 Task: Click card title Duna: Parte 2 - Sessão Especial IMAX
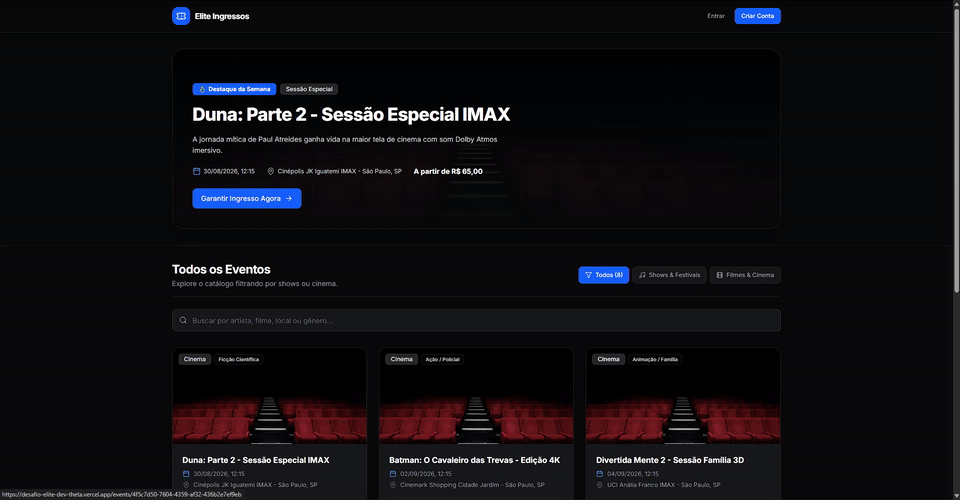[256, 460]
